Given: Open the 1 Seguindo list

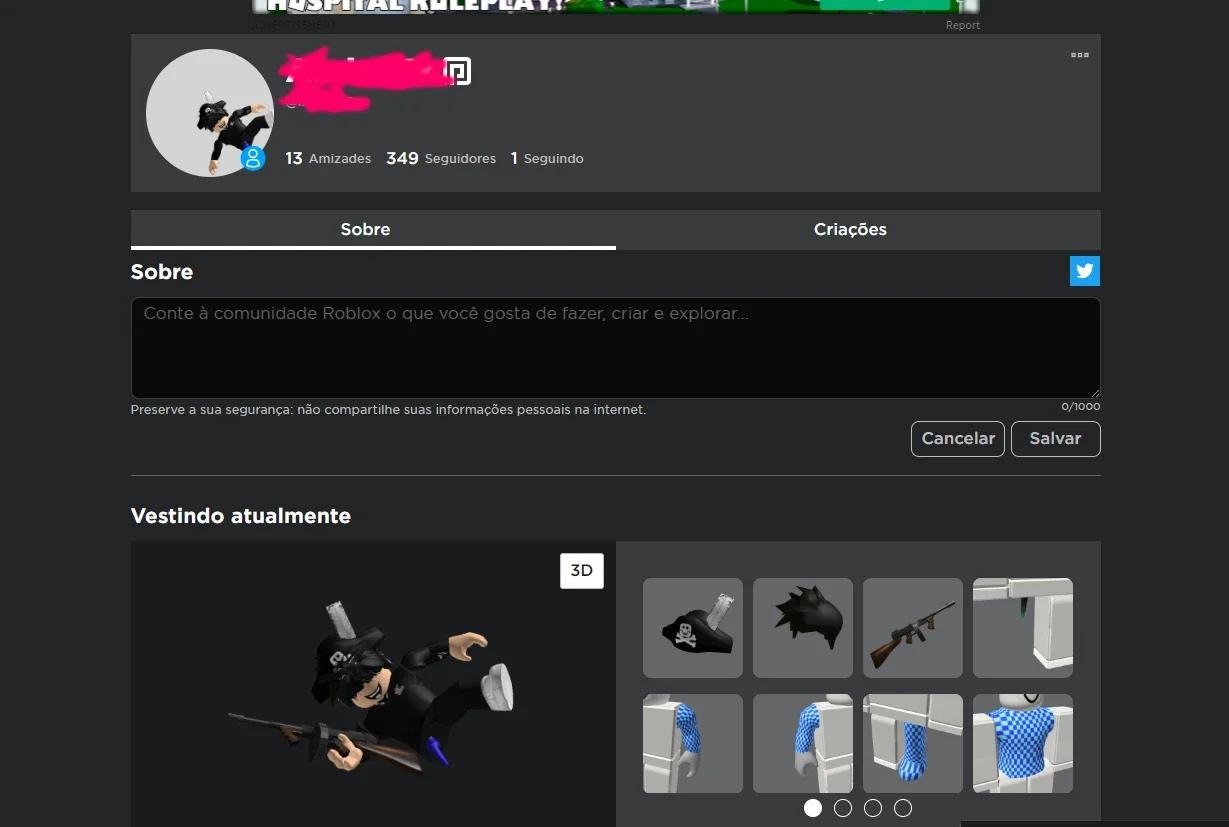Looking at the screenshot, I should [x=547, y=158].
